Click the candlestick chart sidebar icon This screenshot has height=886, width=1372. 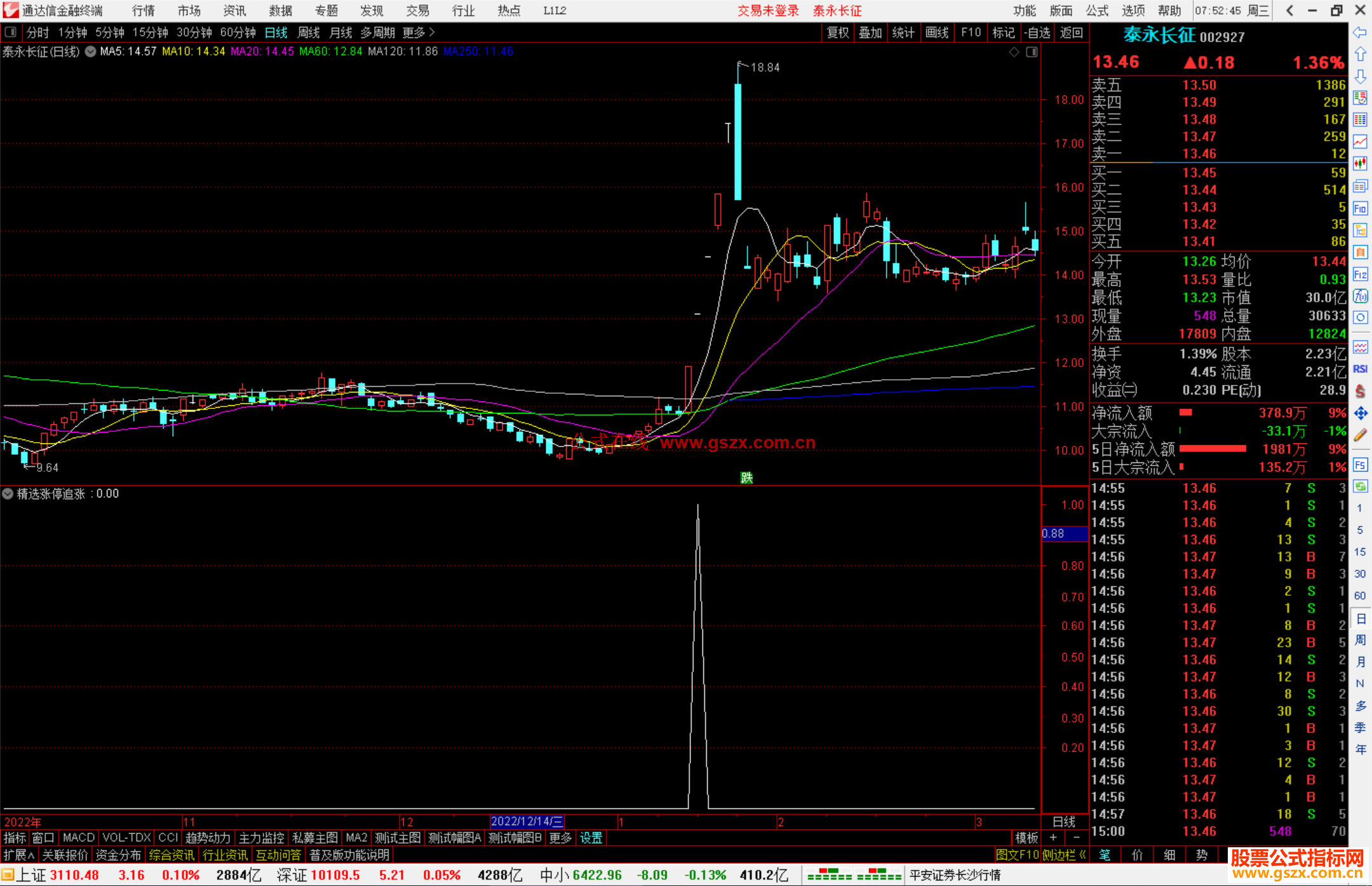(x=1360, y=164)
